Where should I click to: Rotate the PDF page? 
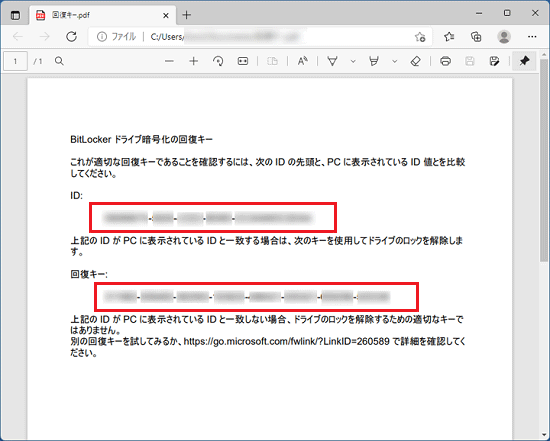coord(218,61)
